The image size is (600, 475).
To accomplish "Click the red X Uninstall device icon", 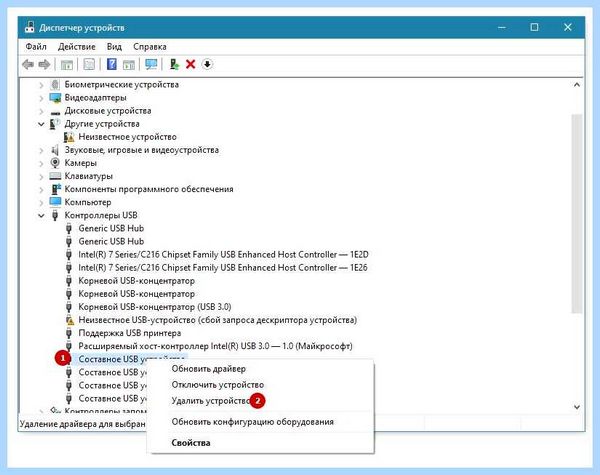I will [191, 64].
